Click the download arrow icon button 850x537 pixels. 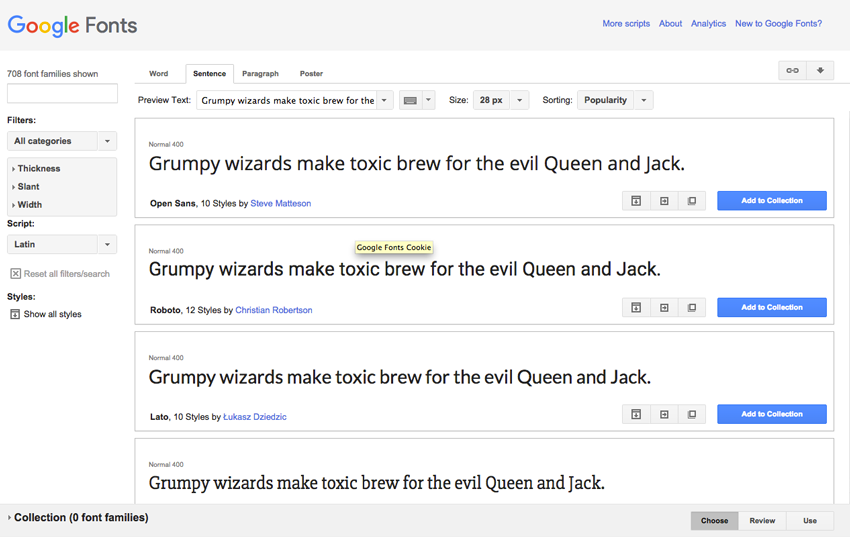pyautogui.click(x=821, y=71)
